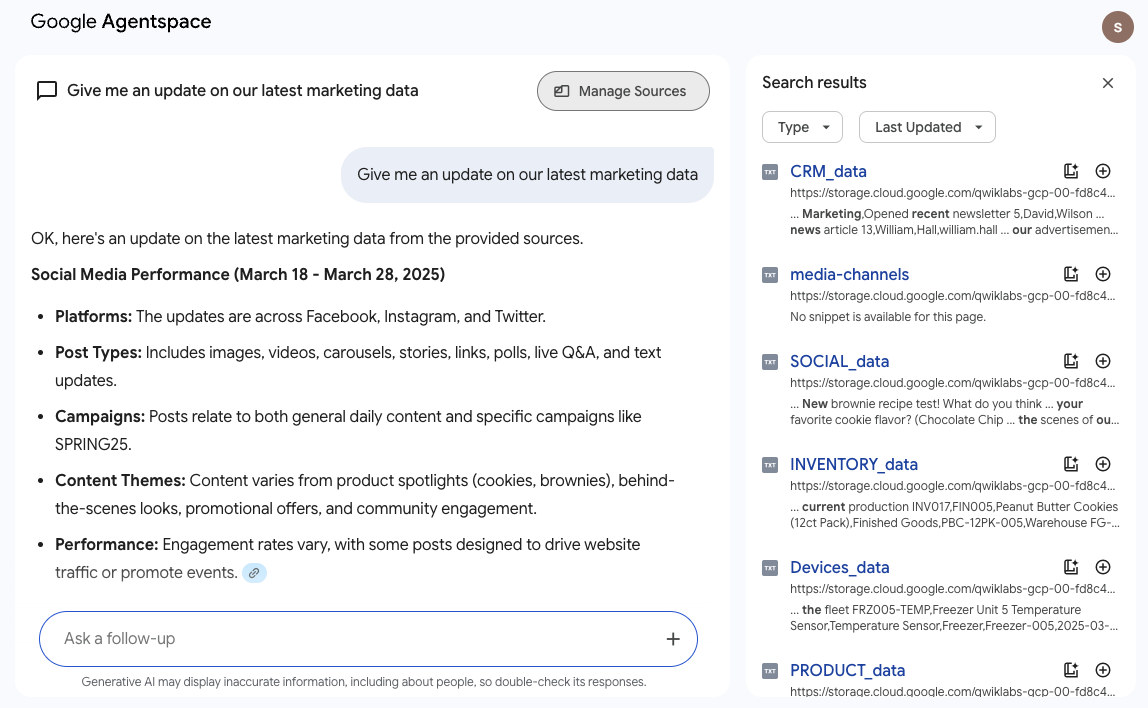Click the circled plus icon for PRODUCT_data

[x=1103, y=670]
